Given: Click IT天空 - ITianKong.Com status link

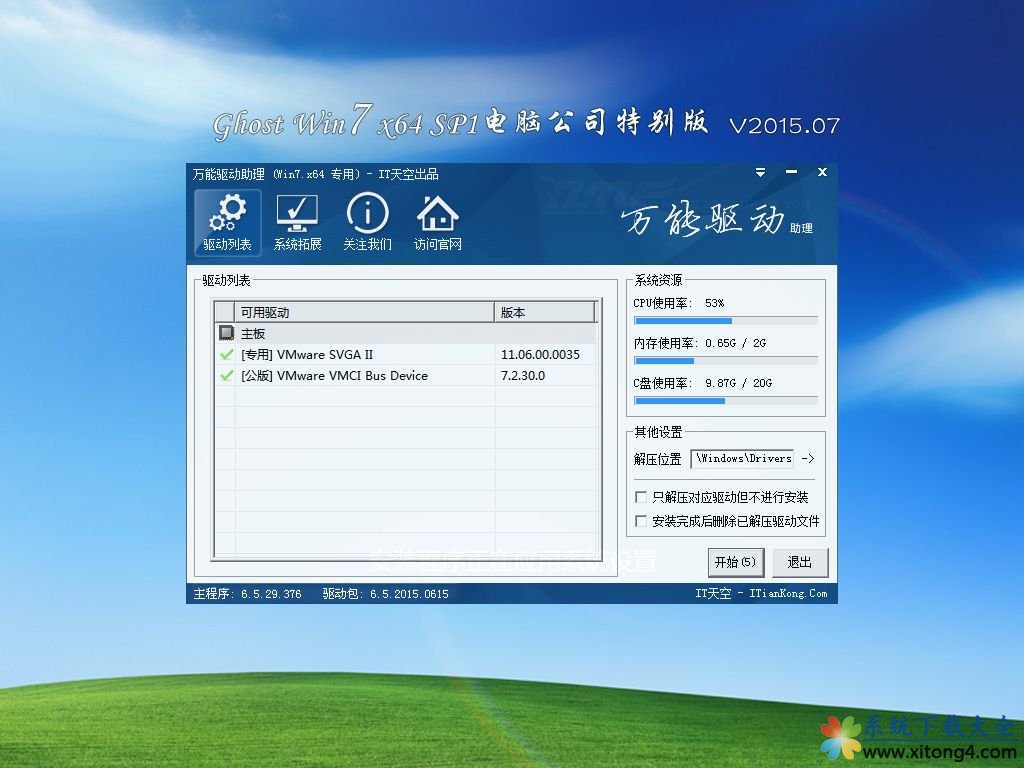Looking at the screenshot, I should point(761,594).
